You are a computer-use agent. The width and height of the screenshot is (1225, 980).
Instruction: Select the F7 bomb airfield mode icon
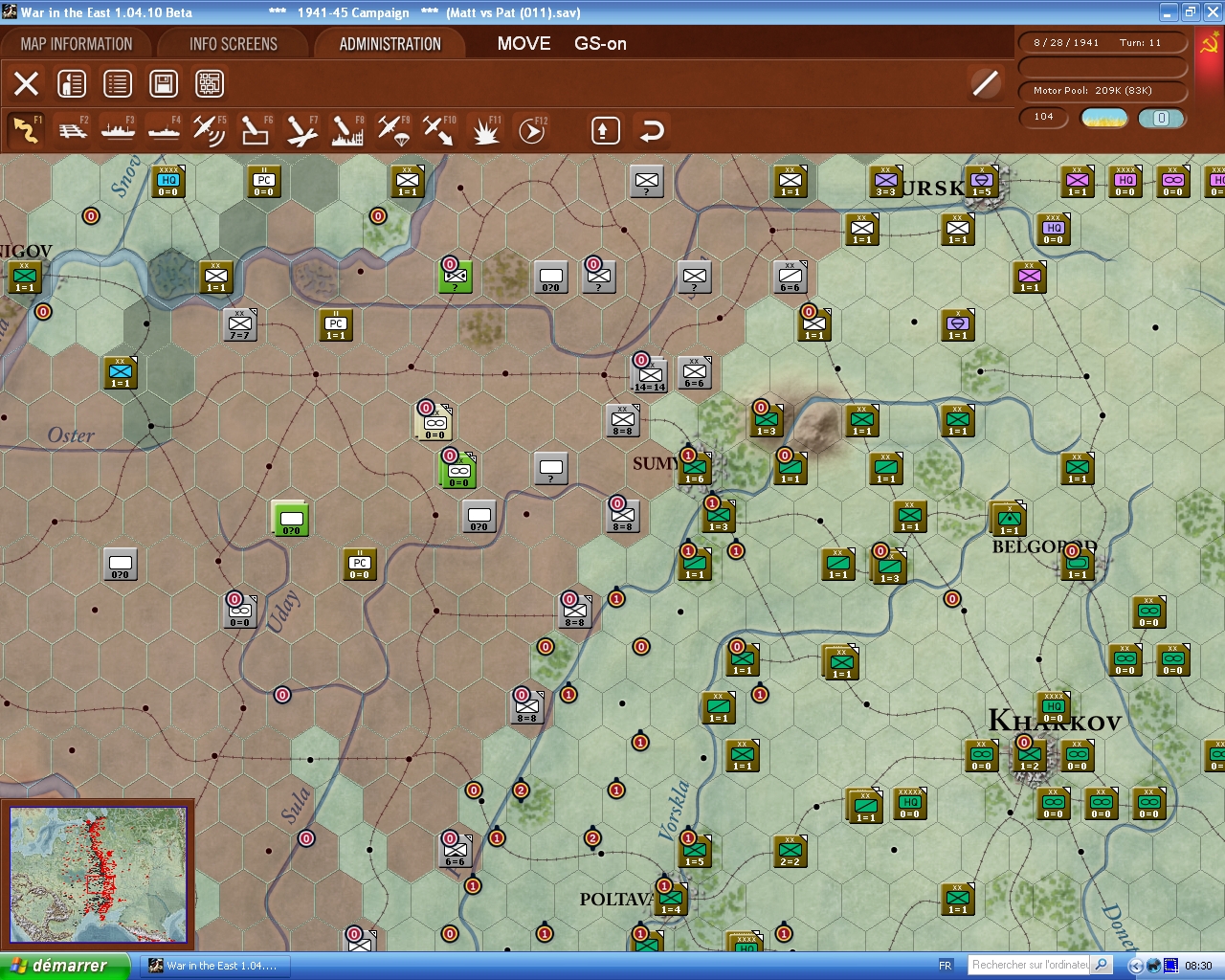tap(301, 130)
